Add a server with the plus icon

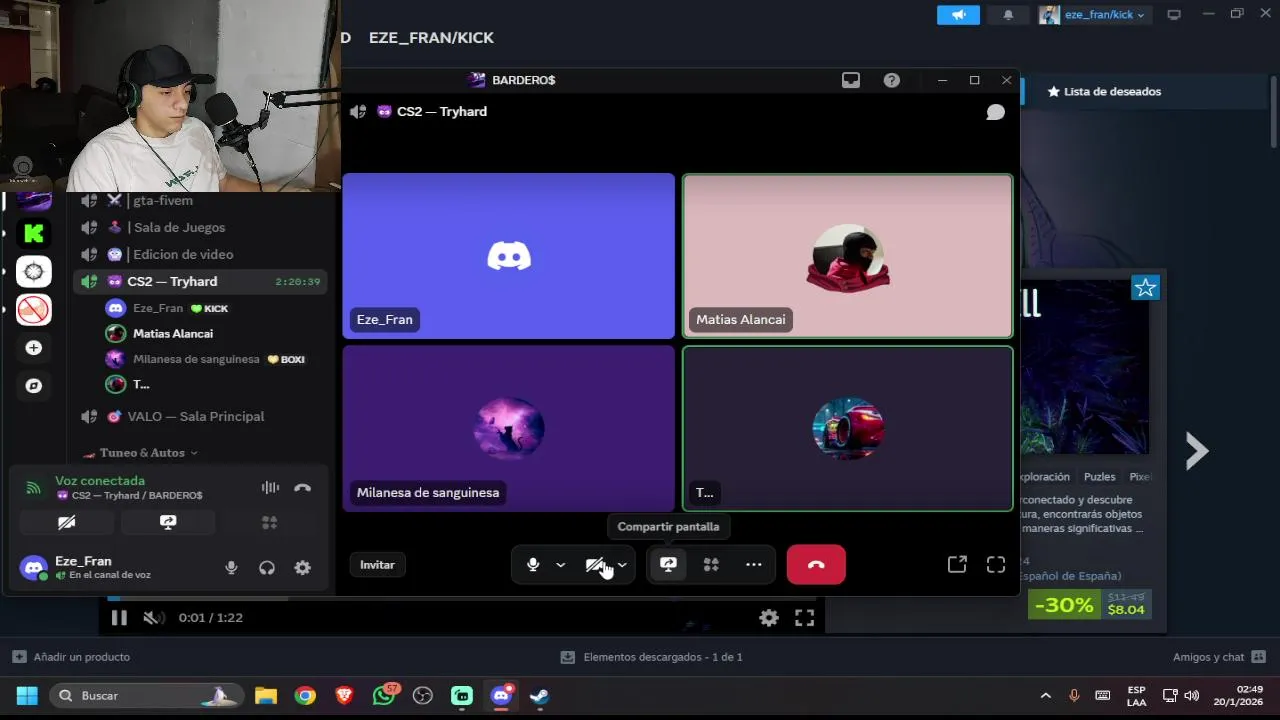pos(33,348)
